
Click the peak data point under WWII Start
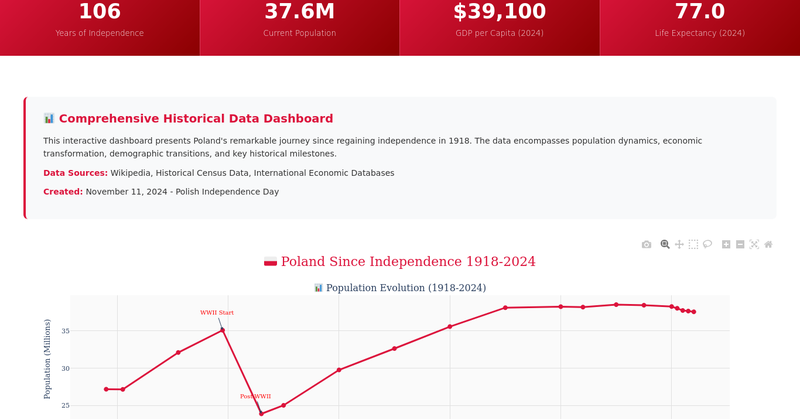tap(222, 330)
